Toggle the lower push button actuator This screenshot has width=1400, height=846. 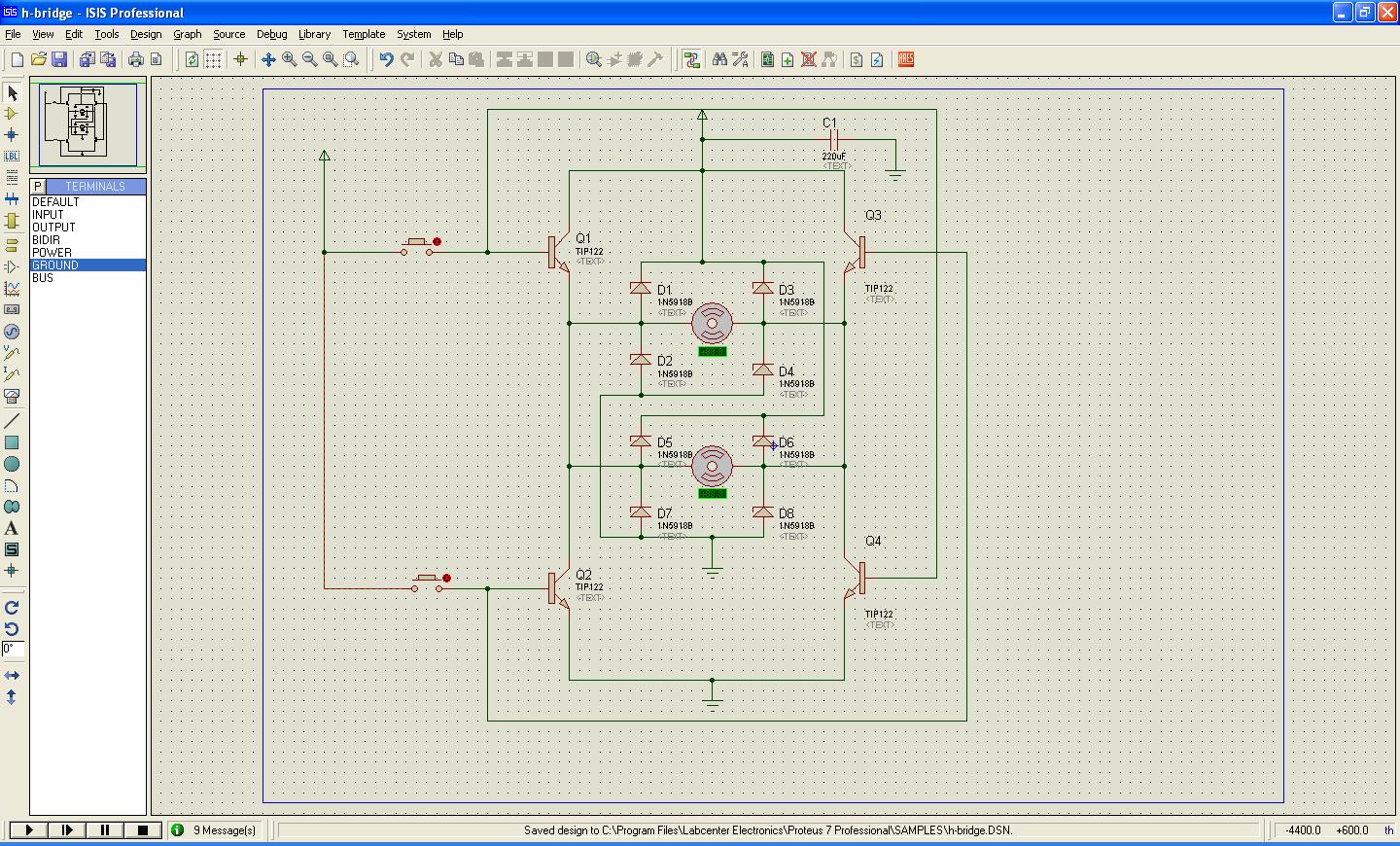pos(446,578)
